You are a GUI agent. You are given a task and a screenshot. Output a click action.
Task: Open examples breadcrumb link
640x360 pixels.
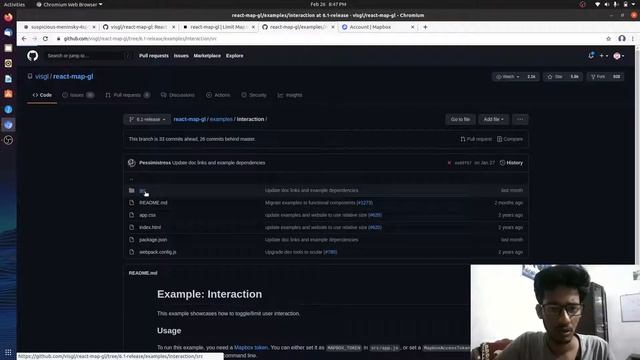pos(221,119)
